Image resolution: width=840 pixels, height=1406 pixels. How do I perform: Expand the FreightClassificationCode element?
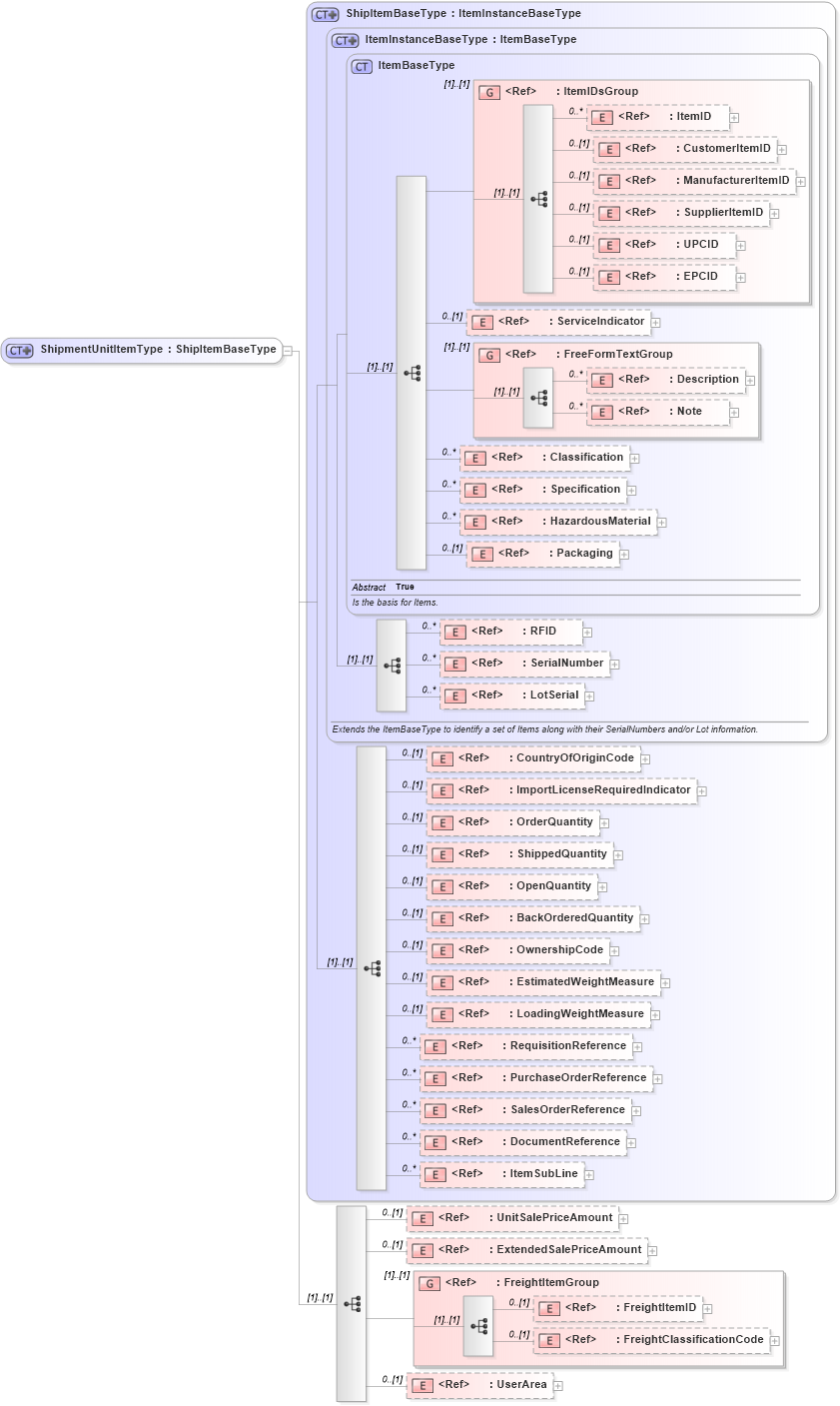[x=775, y=1339]
